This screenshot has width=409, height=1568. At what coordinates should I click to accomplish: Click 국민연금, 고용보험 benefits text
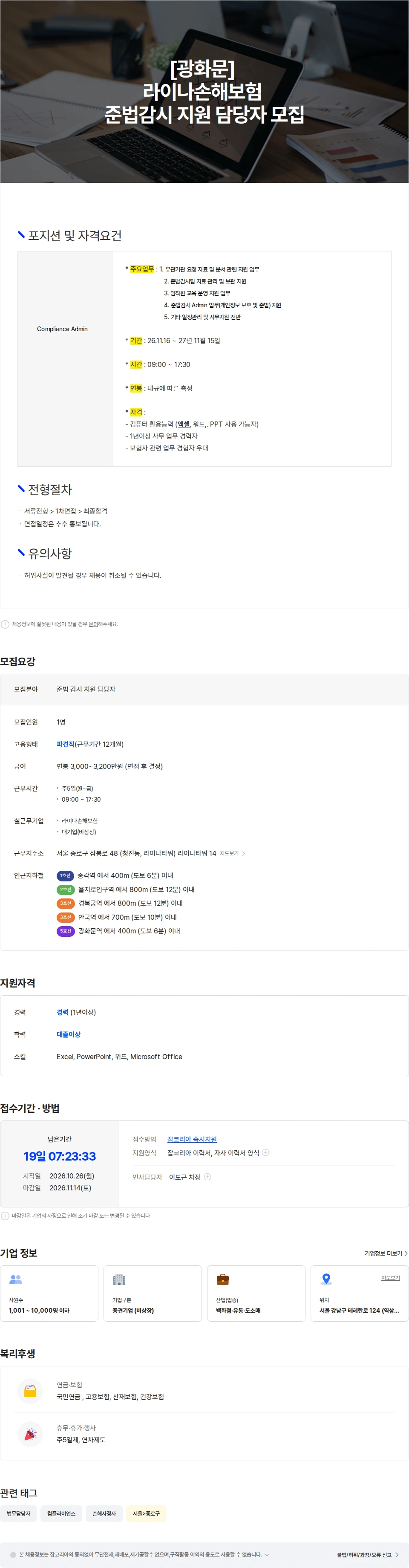(110, 1396)
